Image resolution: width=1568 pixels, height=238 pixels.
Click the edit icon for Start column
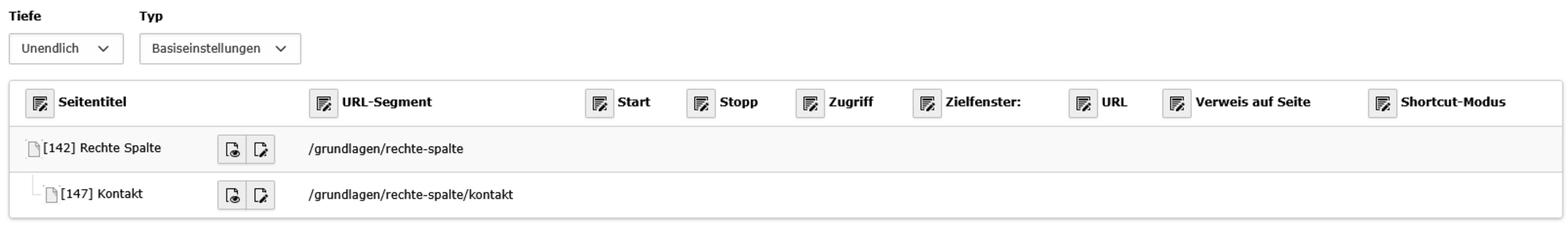coord(600,103)
